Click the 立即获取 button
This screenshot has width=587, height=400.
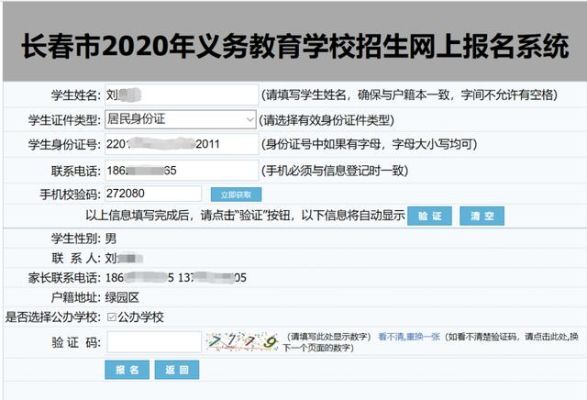coord(236,195)
